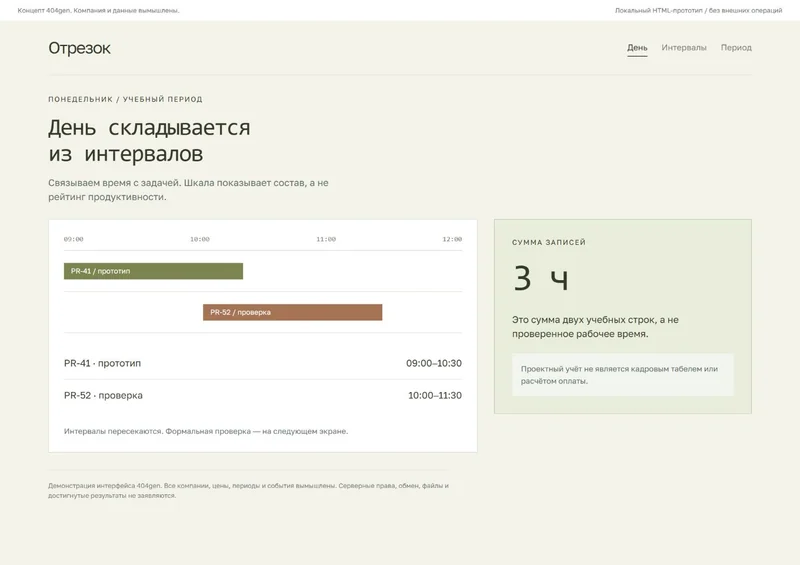The height and width of the screenshot is (565, 800).
Task: Click the 12:00 scale label
Action: point(452,239)
